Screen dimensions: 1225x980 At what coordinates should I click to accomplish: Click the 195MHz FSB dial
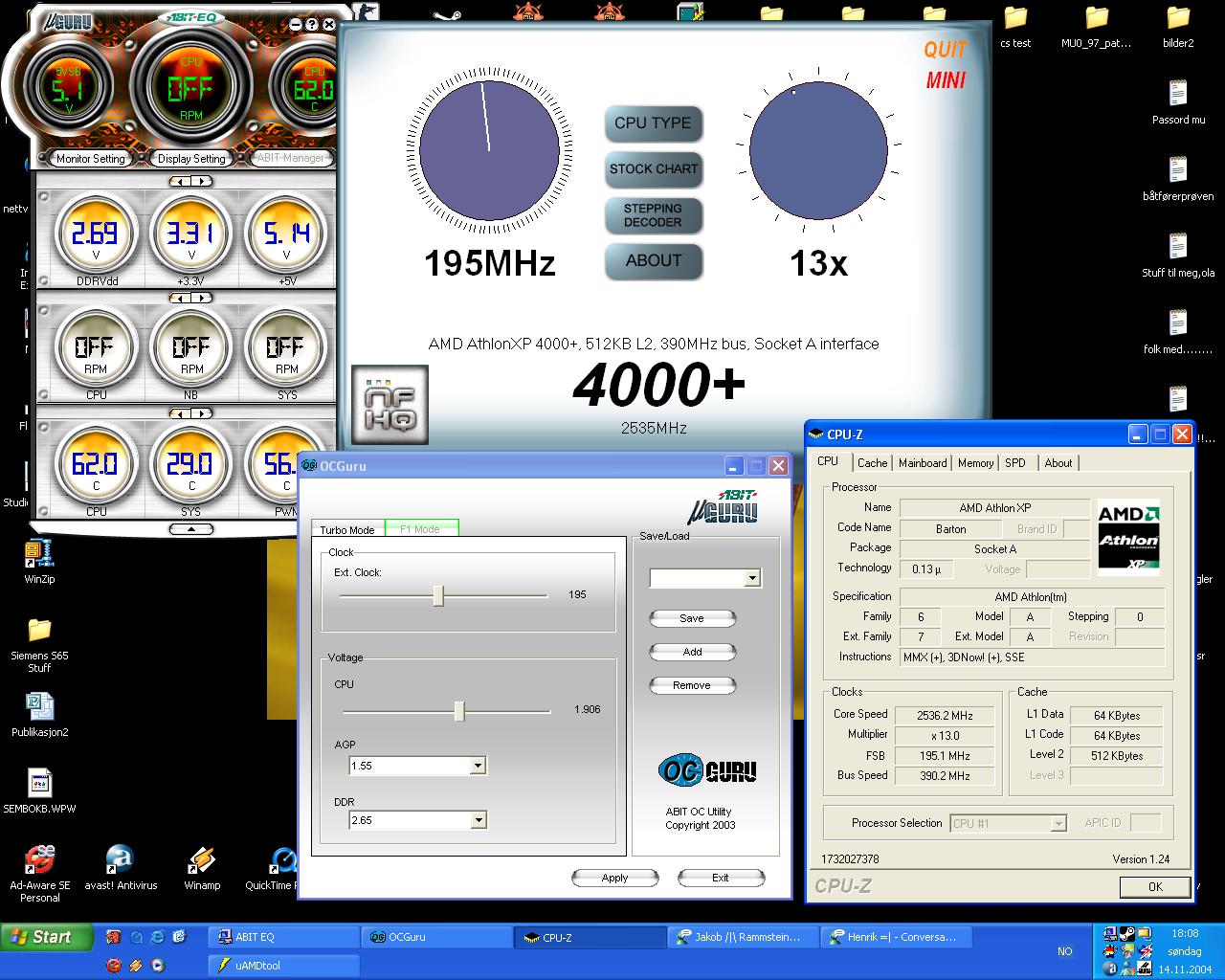click(x=489, y=150)
